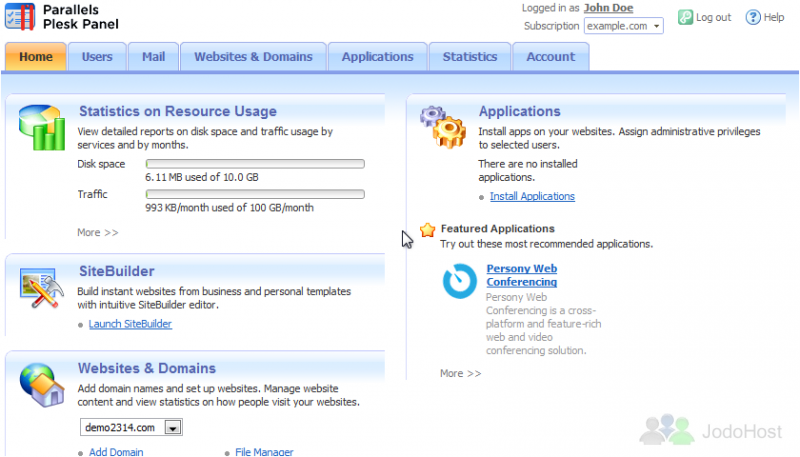The width and height of the screenshot is (800, 457).
Task: Open the Users tab
Action: pos(97,57)
